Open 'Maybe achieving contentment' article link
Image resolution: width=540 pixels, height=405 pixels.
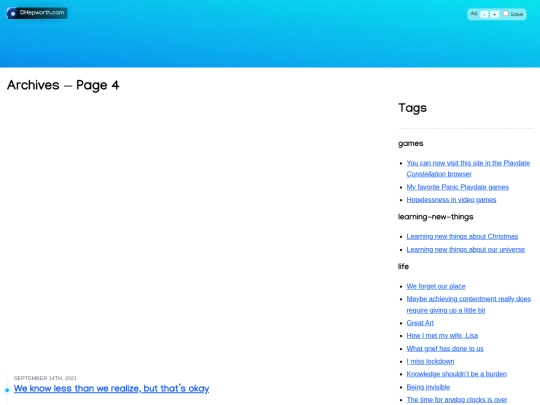(x=468, y=304)
